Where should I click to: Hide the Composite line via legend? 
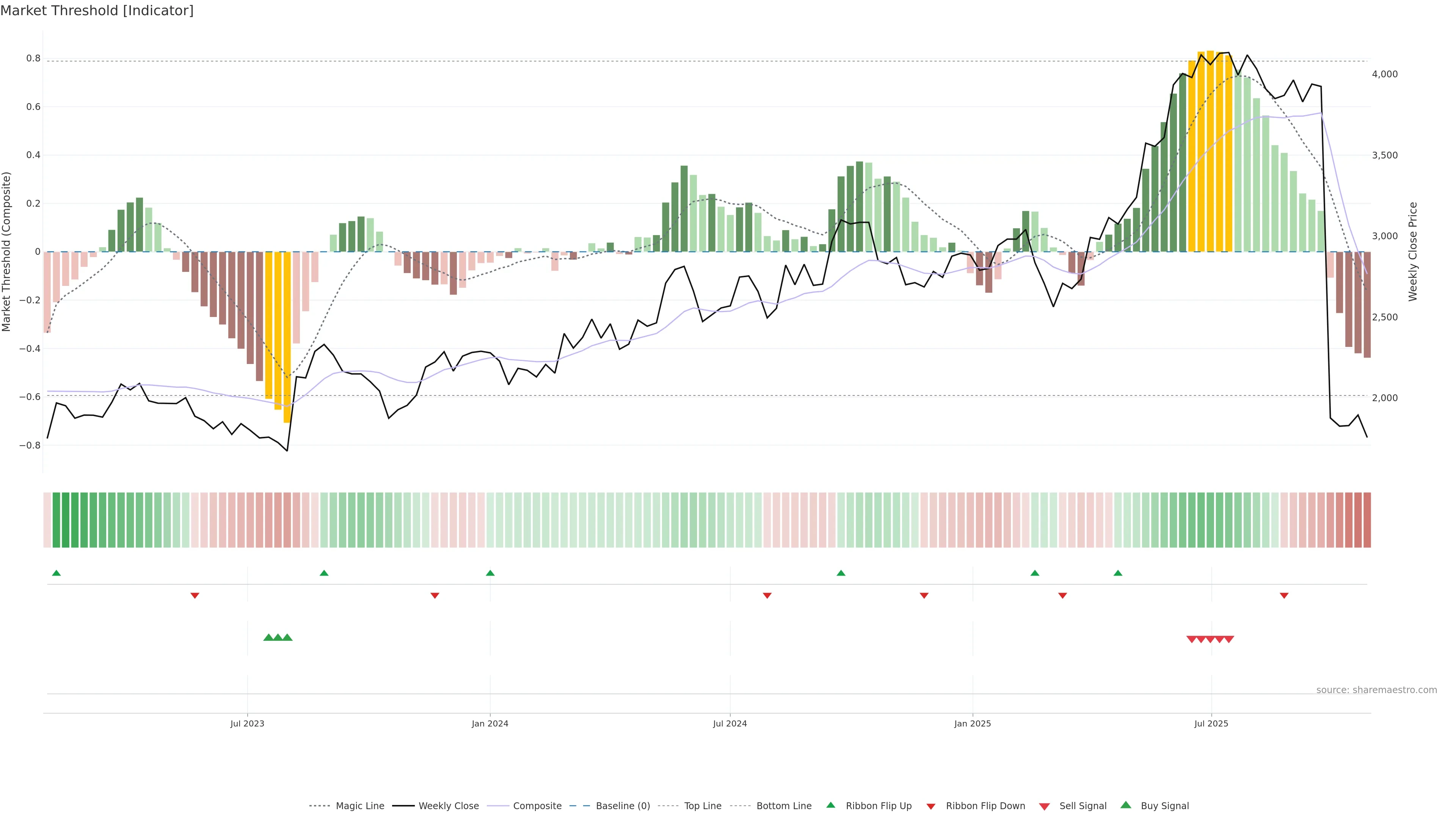click(537, 806)
